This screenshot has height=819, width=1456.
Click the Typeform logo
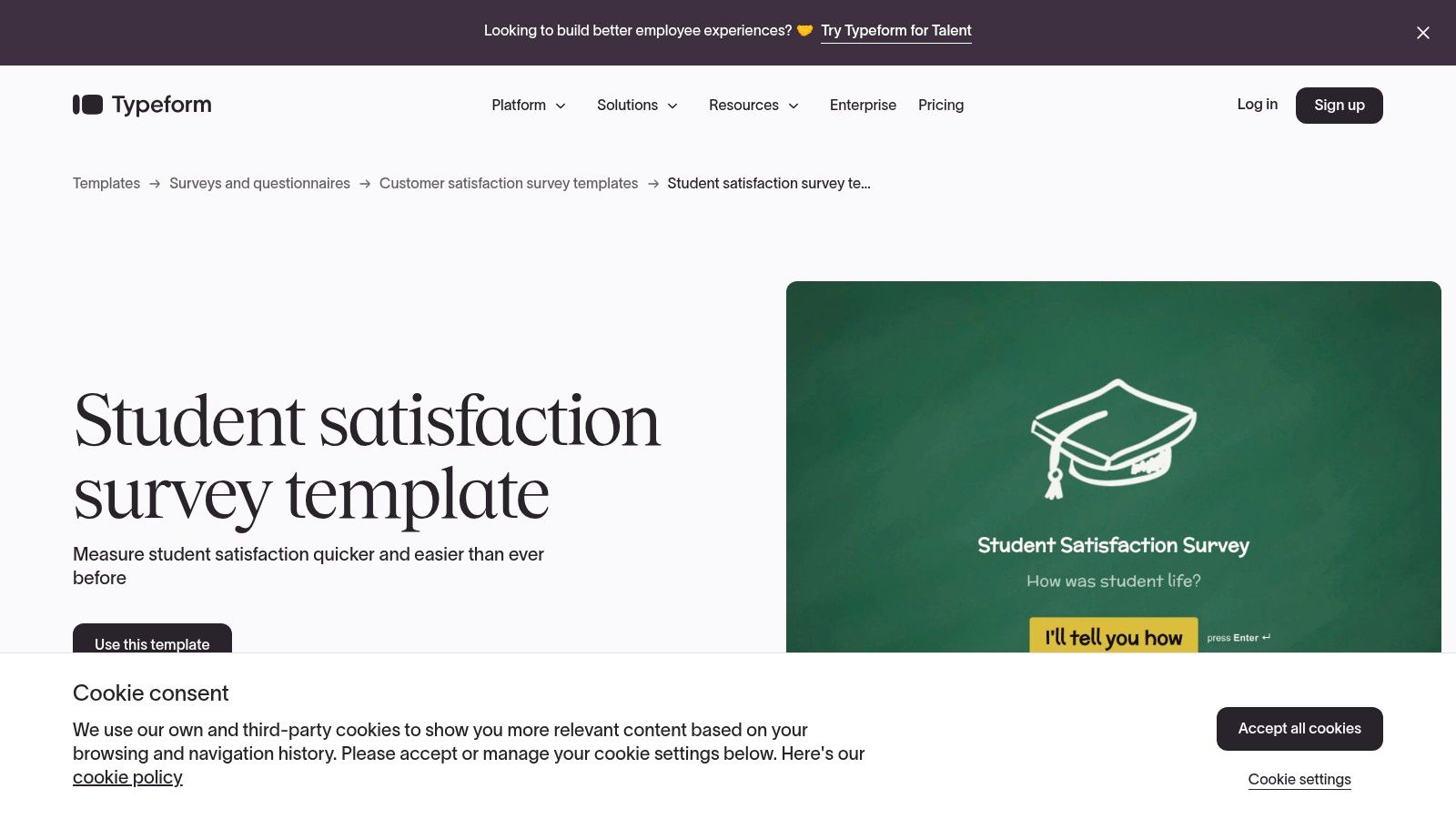141,105
